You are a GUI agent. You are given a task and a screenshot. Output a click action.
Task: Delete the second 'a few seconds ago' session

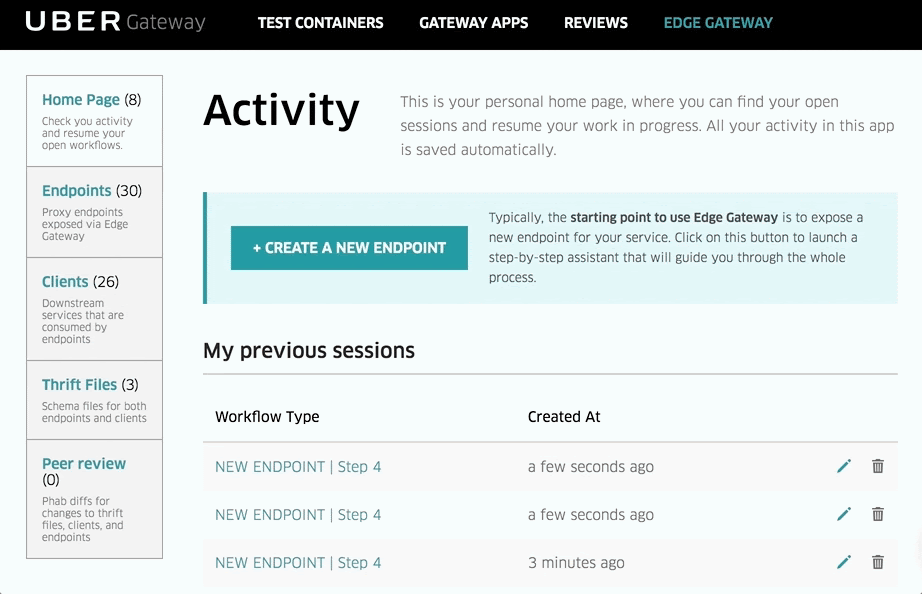[x=878, y=515]
